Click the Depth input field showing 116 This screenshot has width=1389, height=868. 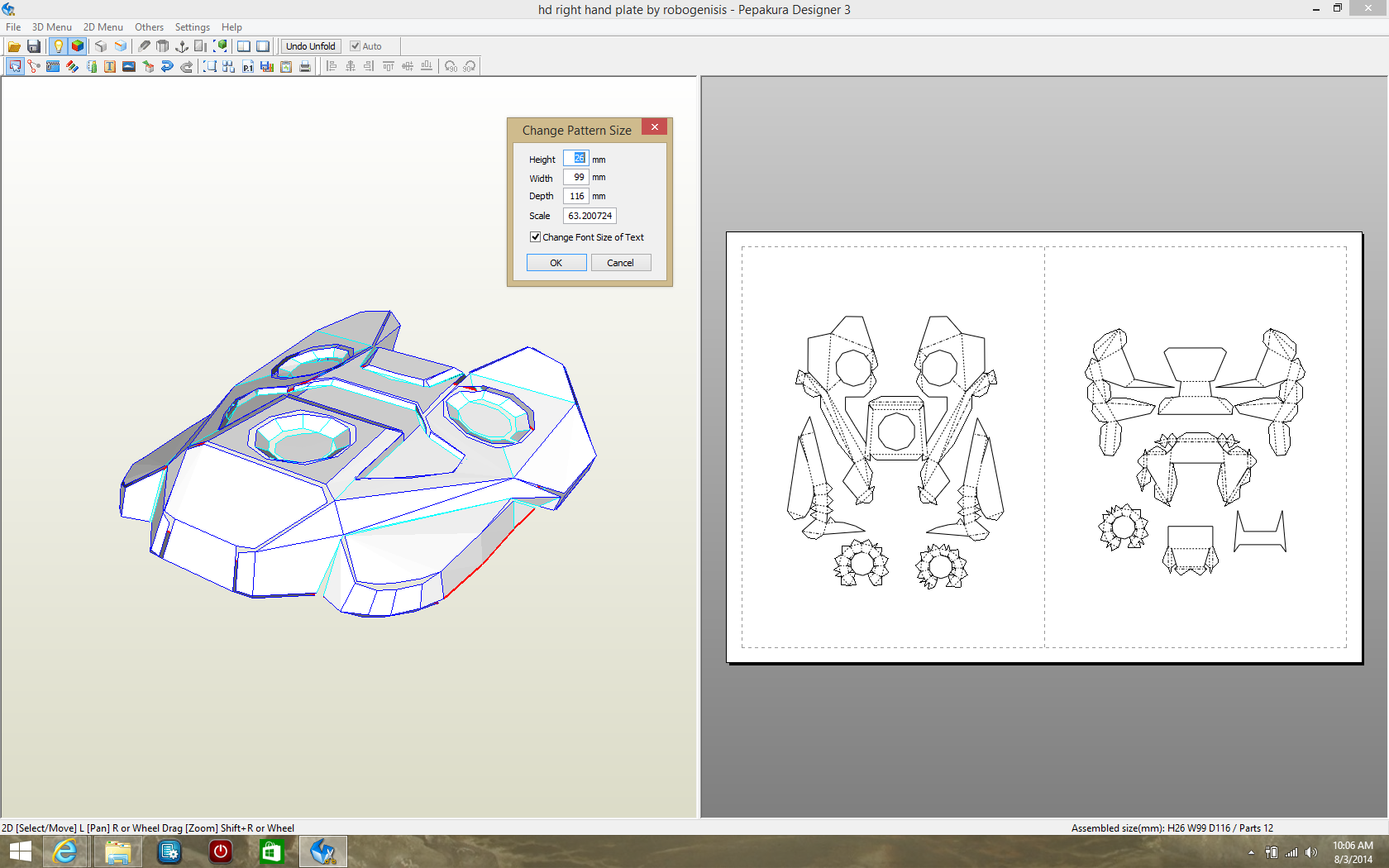pyautogui.click(x=576, y=196)
